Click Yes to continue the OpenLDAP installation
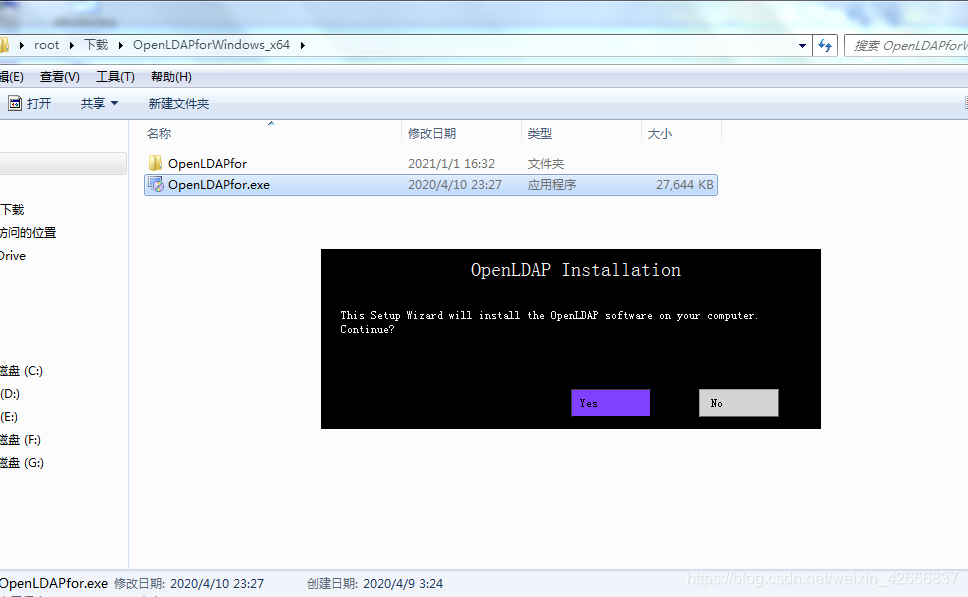This screenshot has width=968, height=597. click(x=610, y=402)
